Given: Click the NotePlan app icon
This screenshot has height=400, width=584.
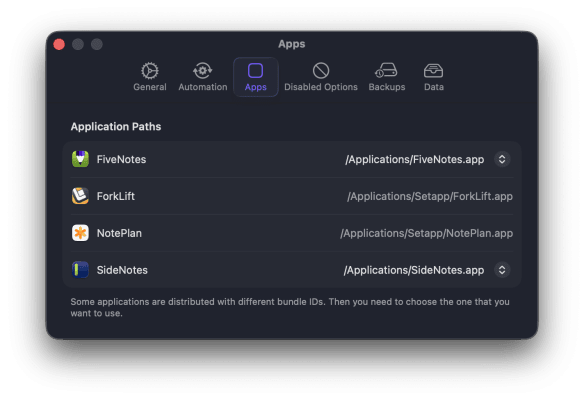Looking at the screenshot, I should 80,233.
